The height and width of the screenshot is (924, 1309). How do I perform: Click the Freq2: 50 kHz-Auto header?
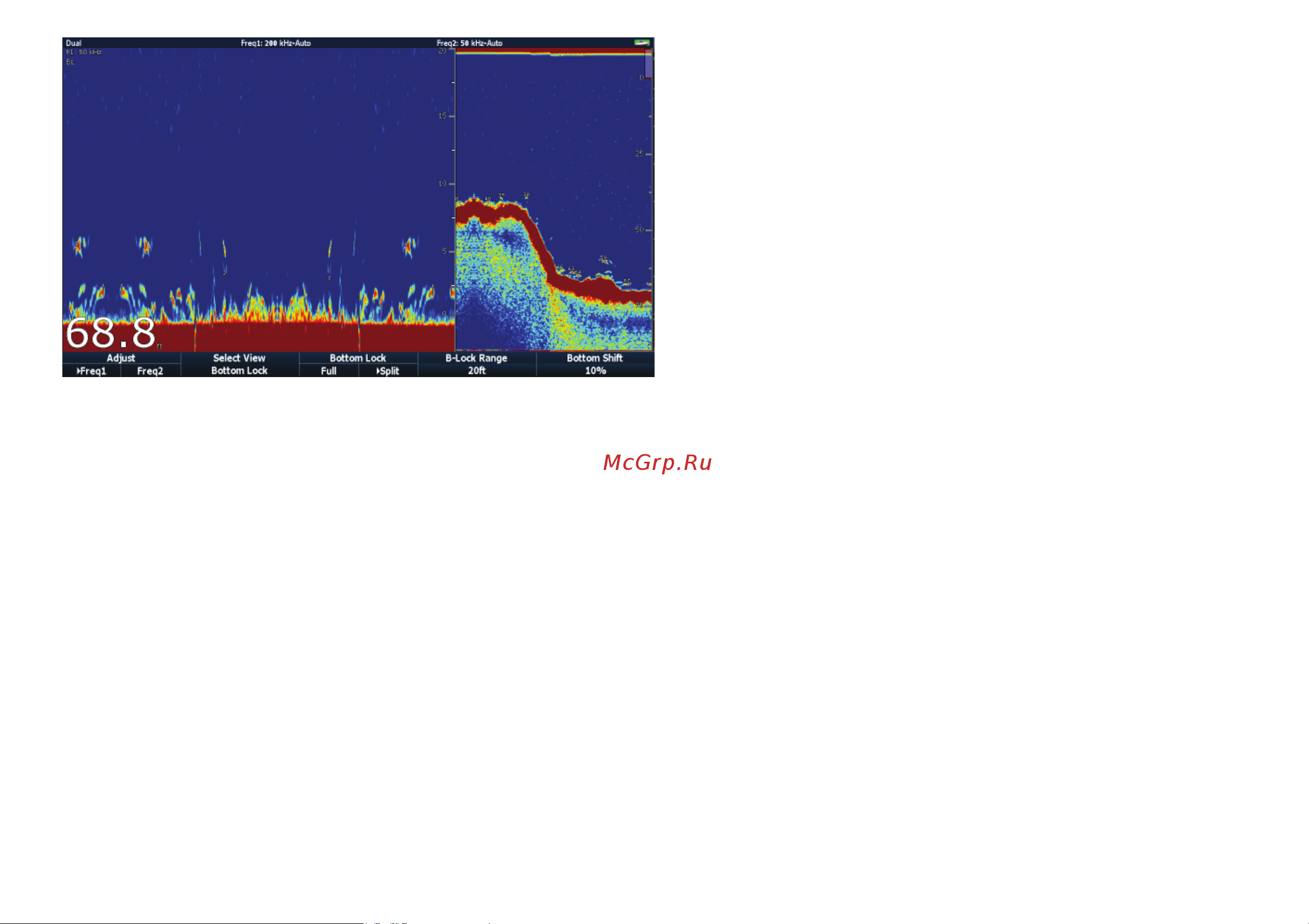point(470,43)
